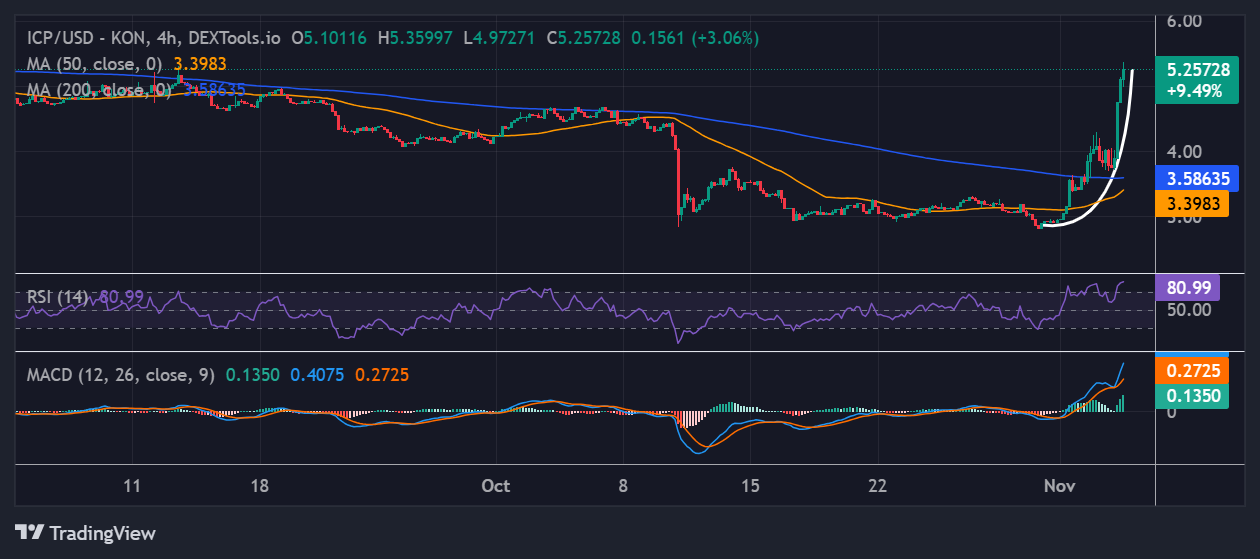
Task: Select the purple 80.99 RSI axis tag
Action: [x=1186, y=288]
